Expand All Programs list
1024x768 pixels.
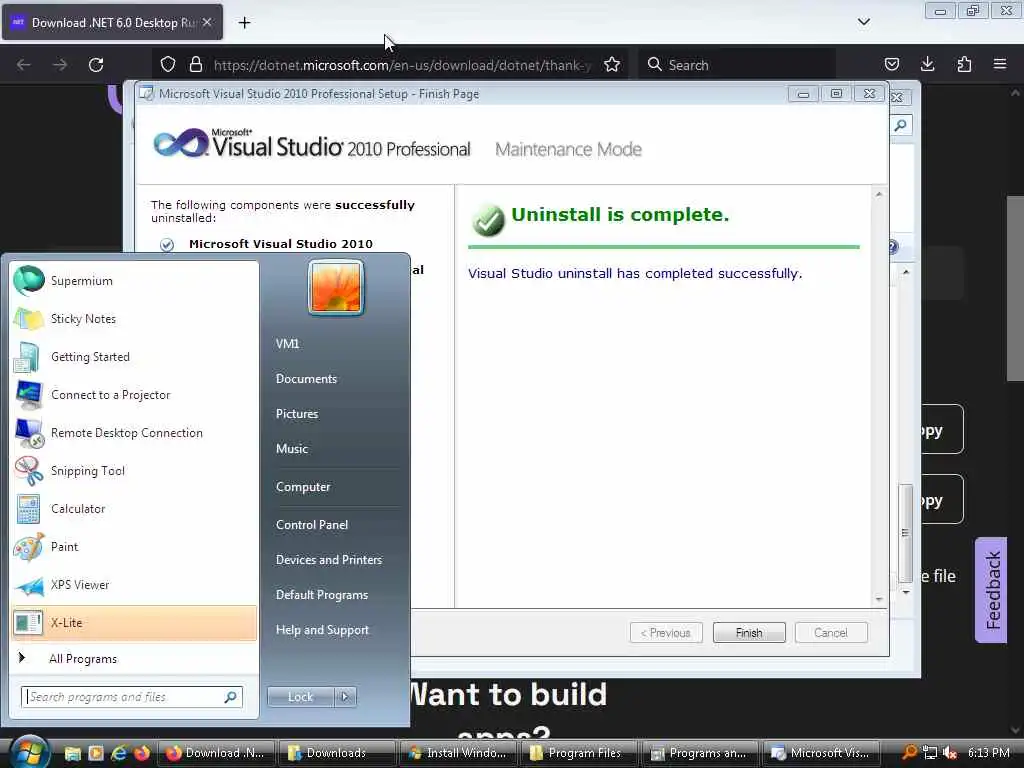pyautogui.click(x=134, y=658)
